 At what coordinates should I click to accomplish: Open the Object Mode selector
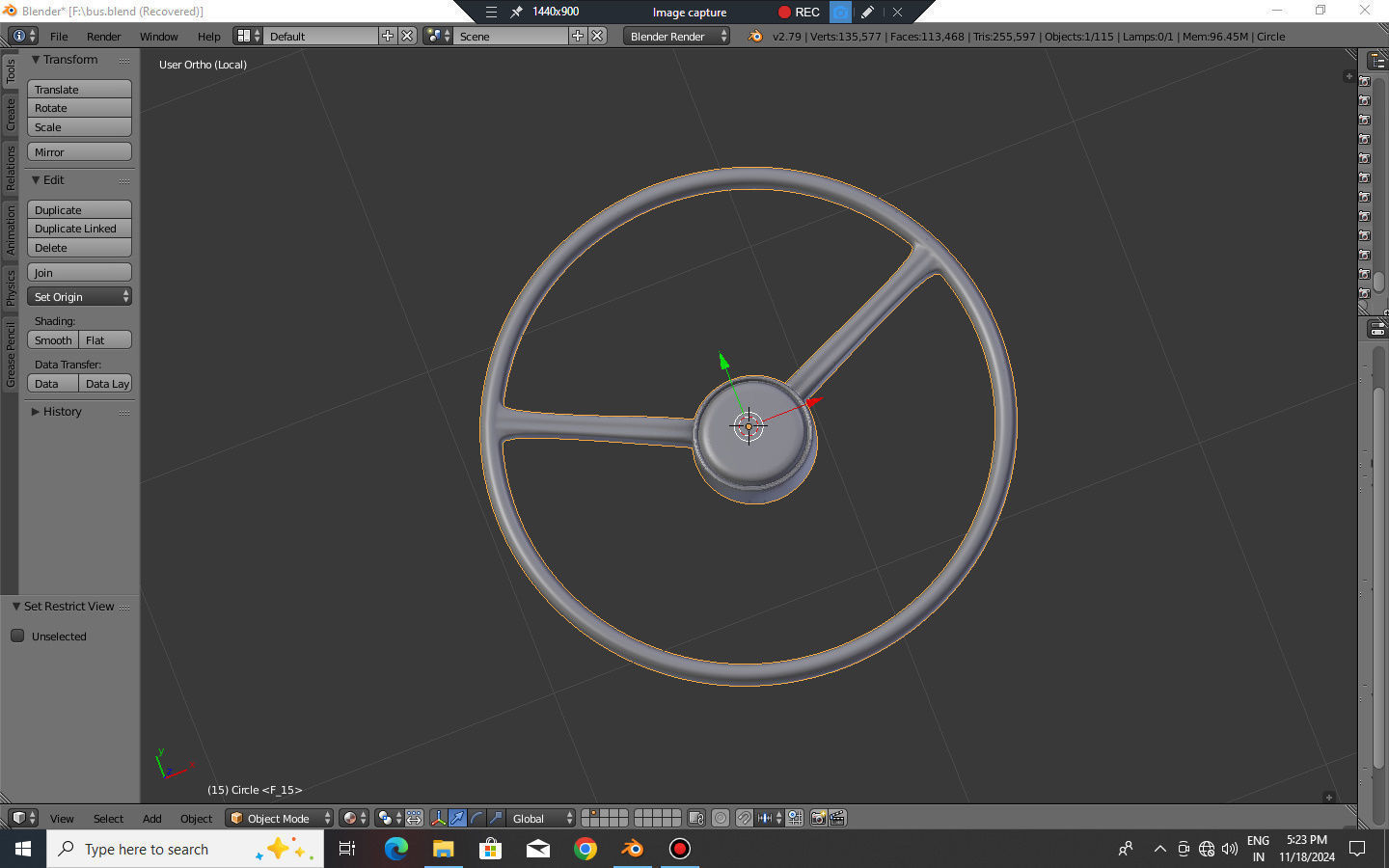(x=279, y=818)
